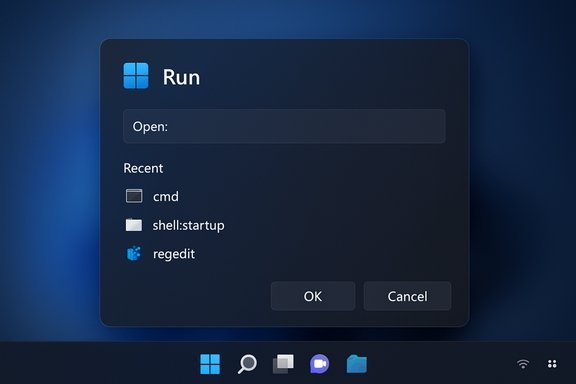Click the four-dot tray icon

(x=552, y=364)
